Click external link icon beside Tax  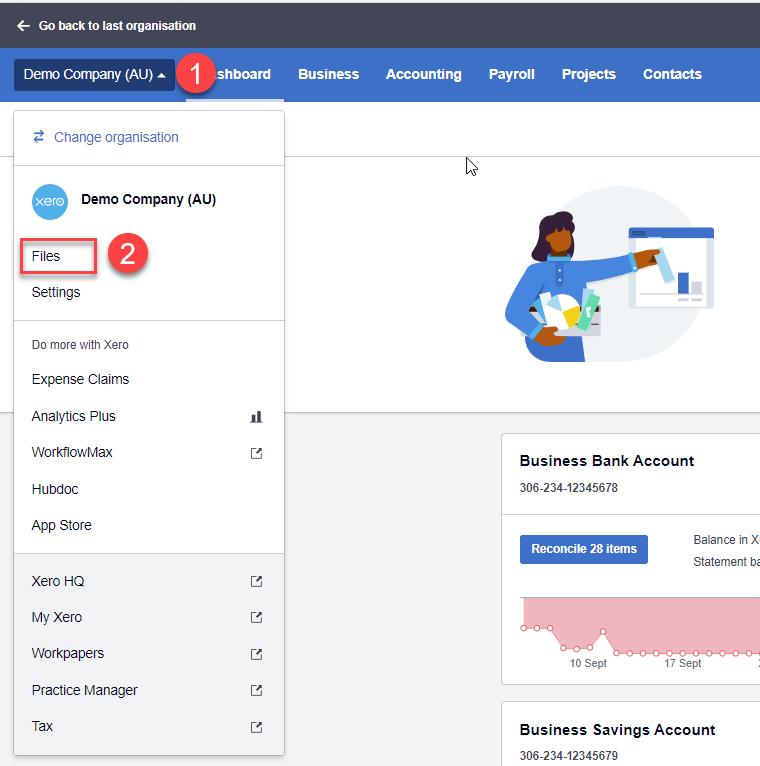point(256,727)
